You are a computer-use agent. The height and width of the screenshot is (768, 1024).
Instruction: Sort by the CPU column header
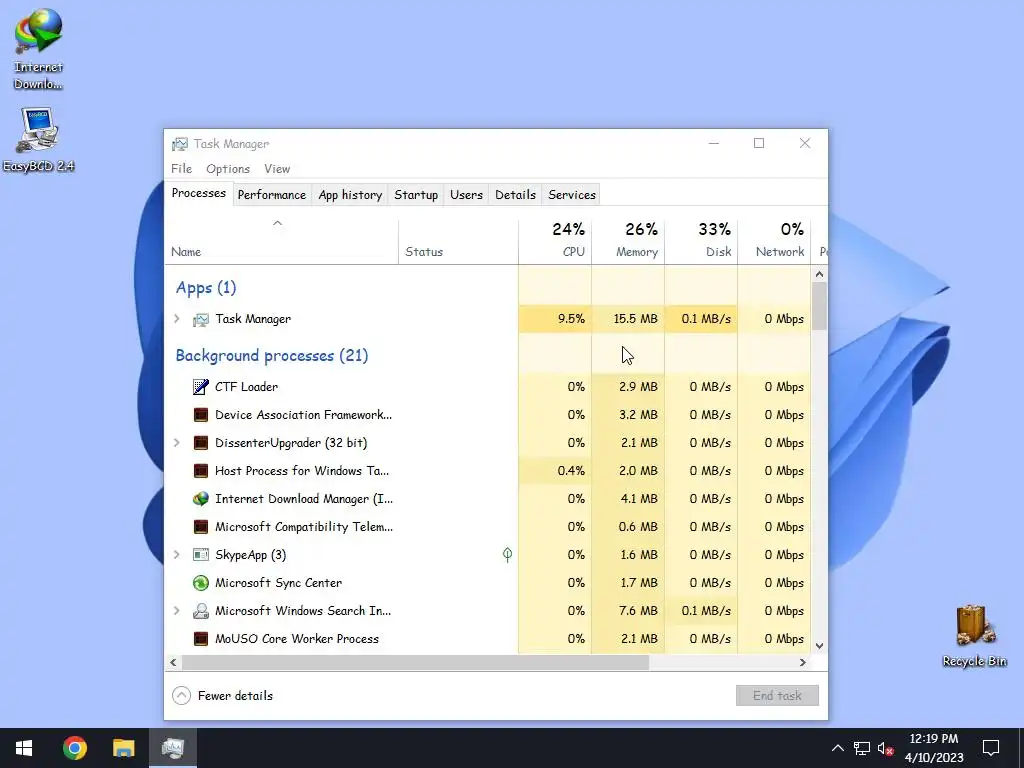click(x=555, y=242)
